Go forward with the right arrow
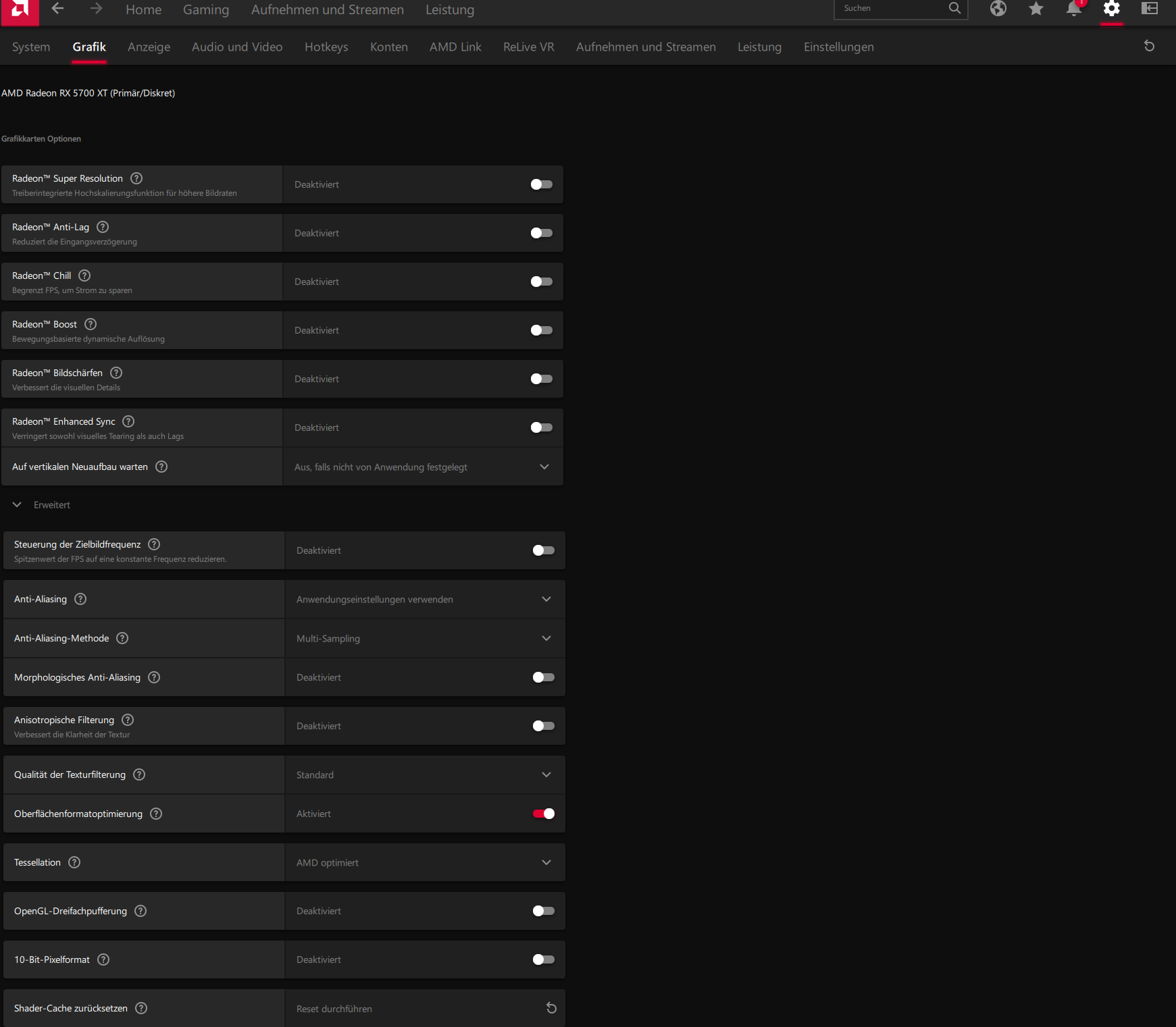Screen dimensions: 1176x1027 coord(96,9)
